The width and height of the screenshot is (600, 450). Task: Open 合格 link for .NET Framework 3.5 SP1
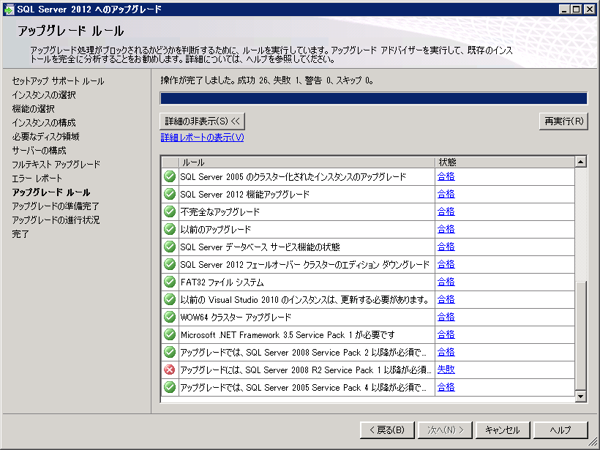click(446, 335)
